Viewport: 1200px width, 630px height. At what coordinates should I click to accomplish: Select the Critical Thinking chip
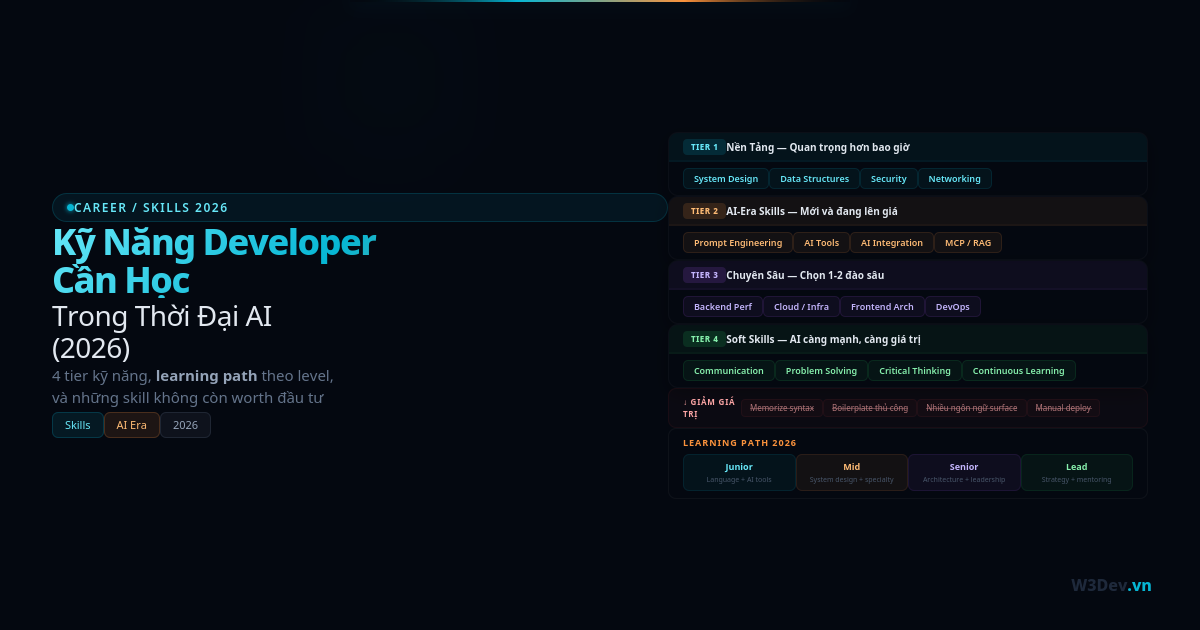(914, 371)
